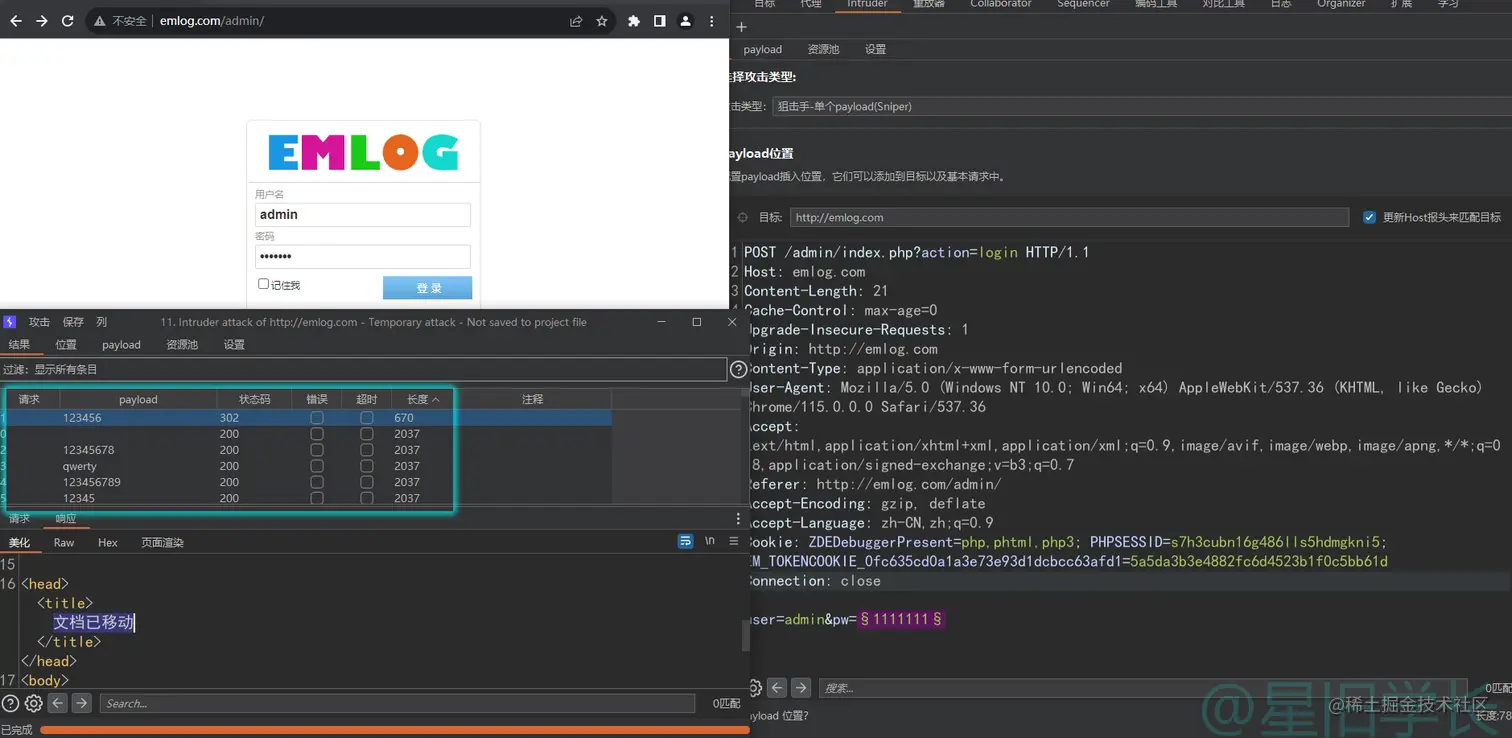The height and width of the screenshot is (738, 1512).
Task: Tick the 超时 checkbox in the 12345678 row
Action: click(367, 450)
